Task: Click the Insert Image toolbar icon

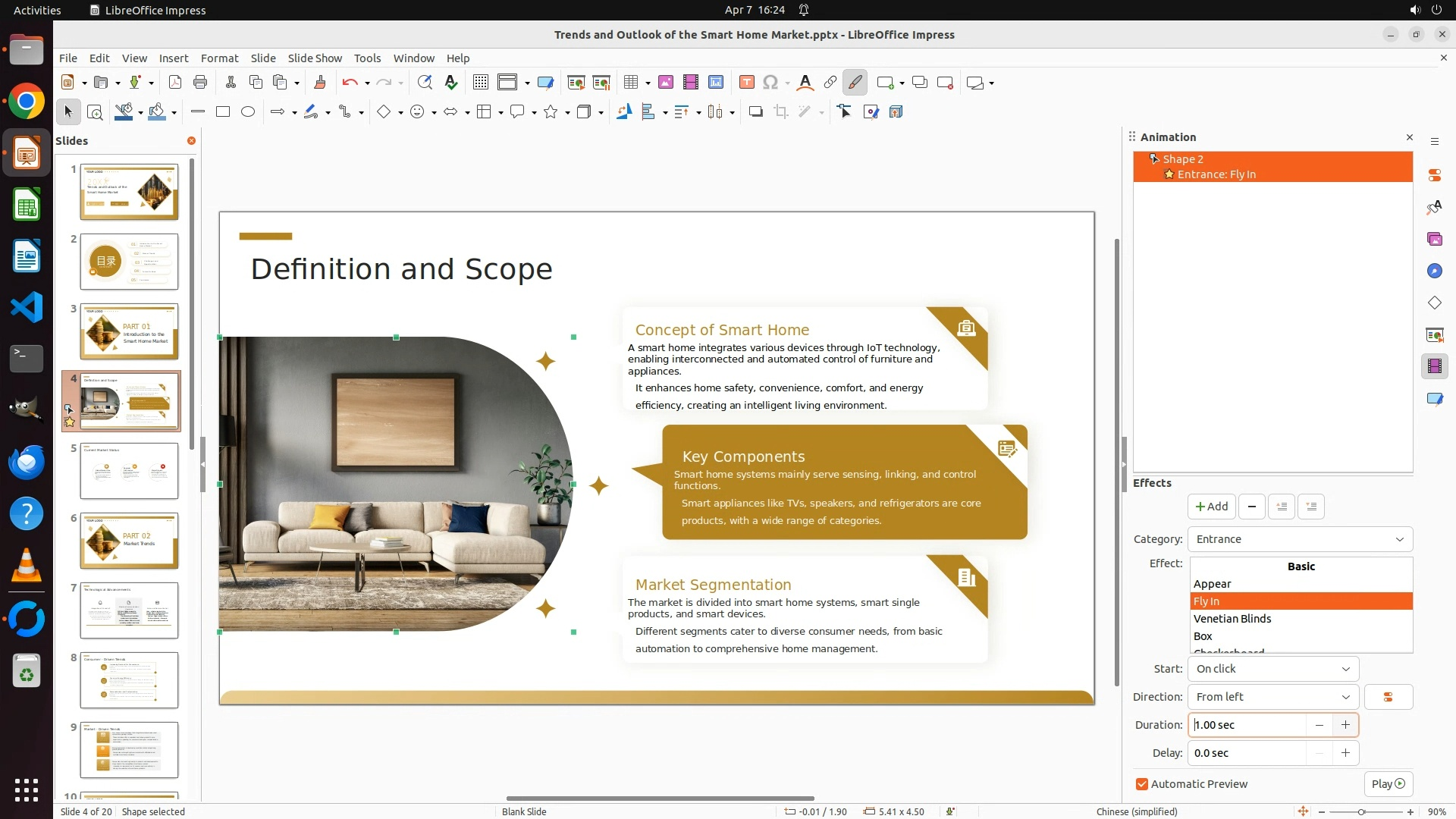Action: coord(666,83)
